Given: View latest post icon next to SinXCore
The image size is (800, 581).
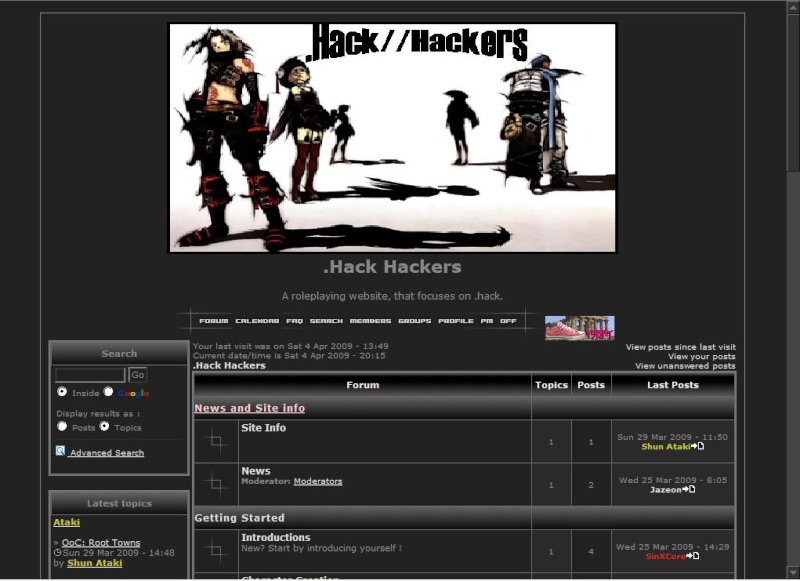Looking at the screenshot, I should pos(693,555).
